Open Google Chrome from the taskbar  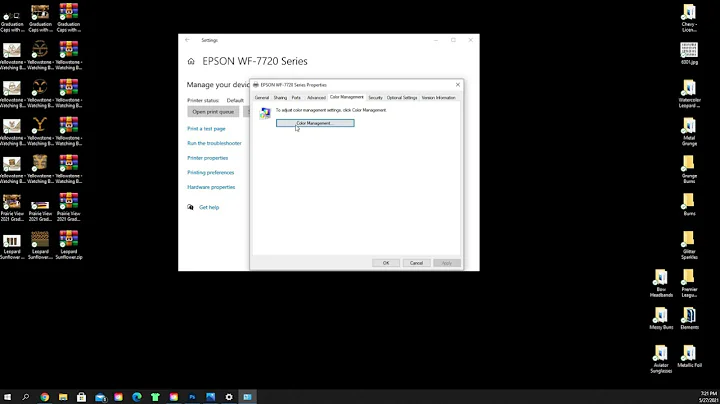point(45,397)
